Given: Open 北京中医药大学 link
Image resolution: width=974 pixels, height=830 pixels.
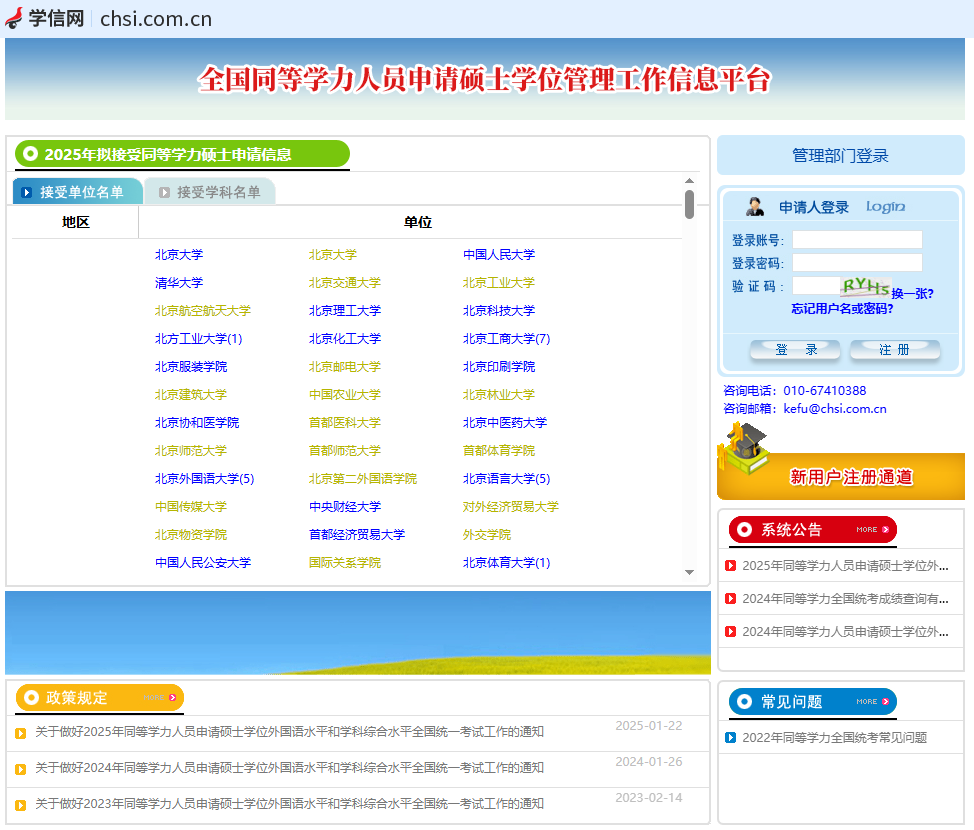Looking at the screenshot, I should 505,422.
